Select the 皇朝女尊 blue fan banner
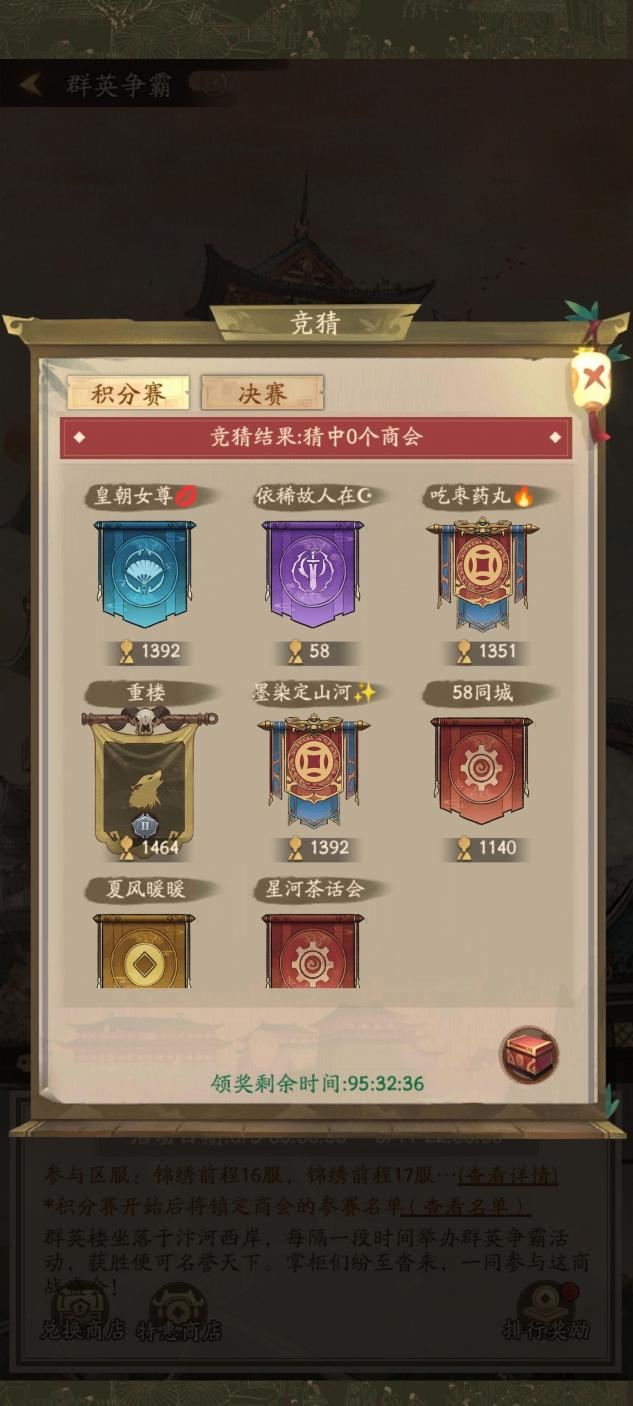This screenshot has height=1406, width=633. coord(145,574)
